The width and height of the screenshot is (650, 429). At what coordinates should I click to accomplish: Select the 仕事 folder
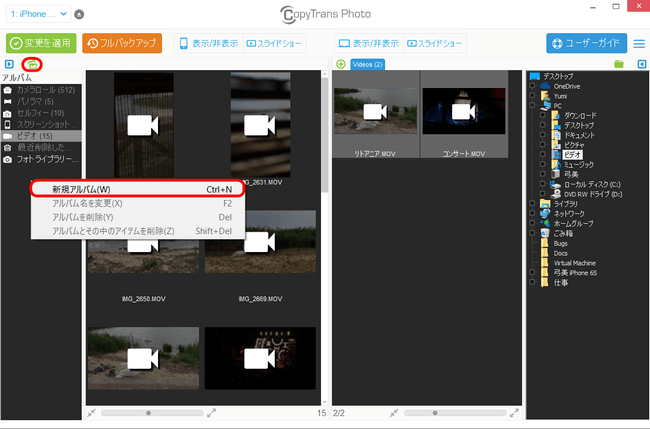[561, 283]
